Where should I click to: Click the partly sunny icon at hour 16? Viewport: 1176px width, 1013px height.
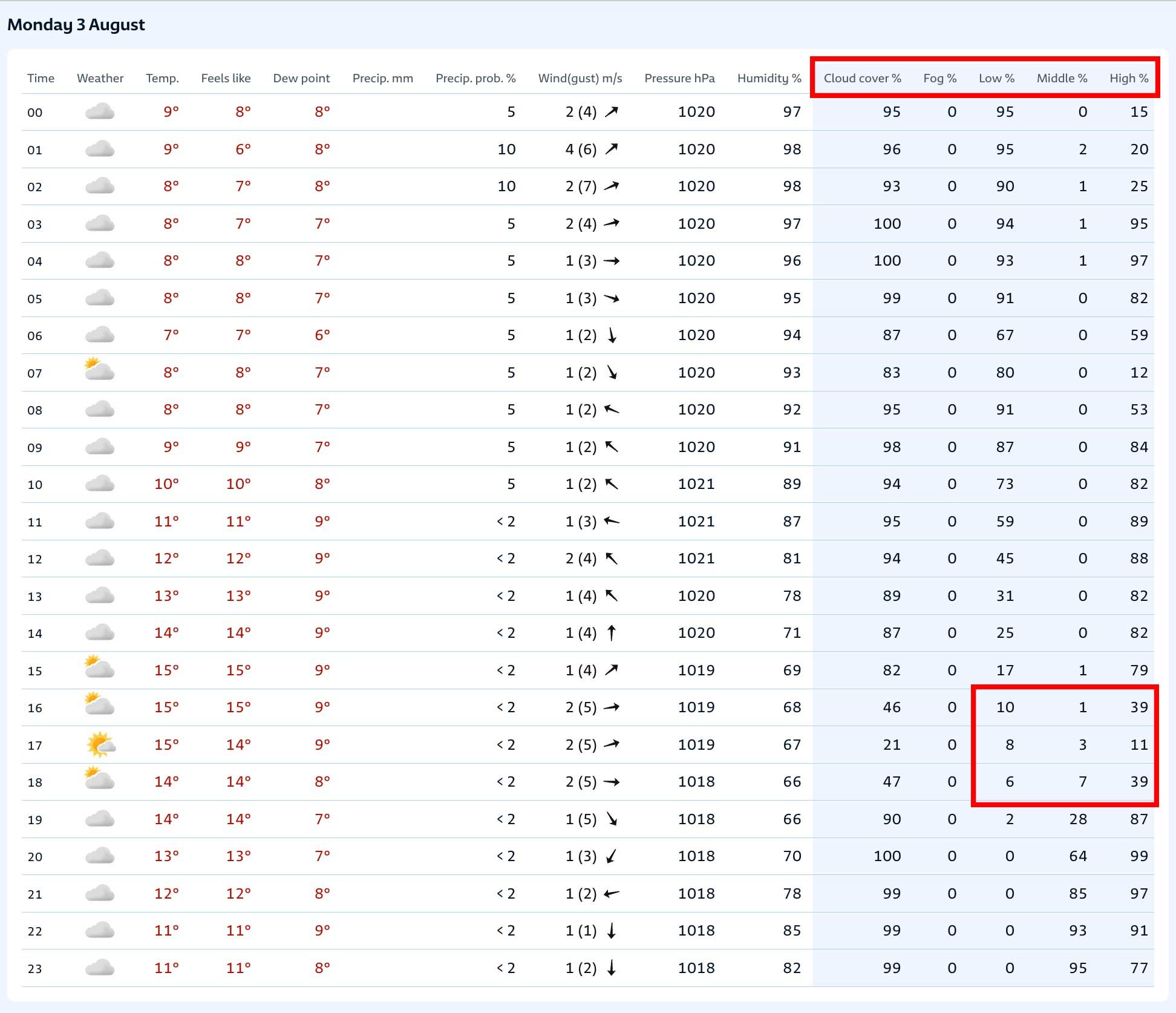click(x=100, y=703)
